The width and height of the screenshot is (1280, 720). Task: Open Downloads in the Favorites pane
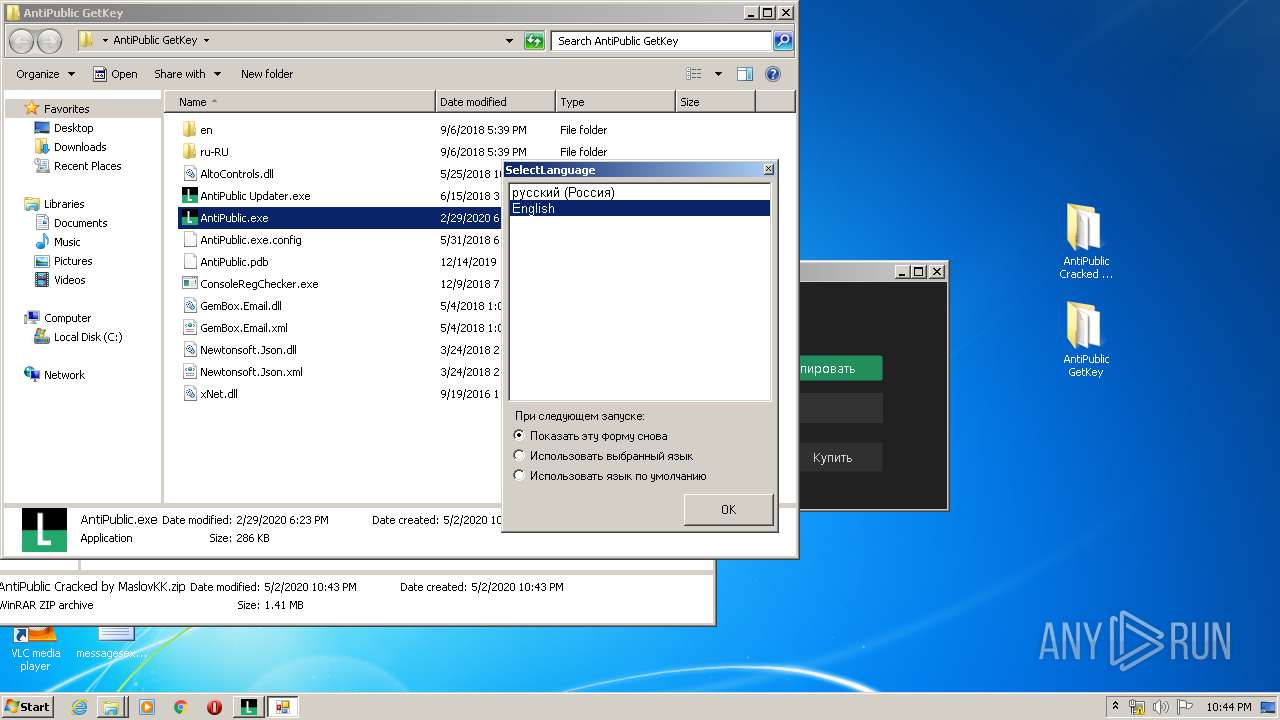79,147
